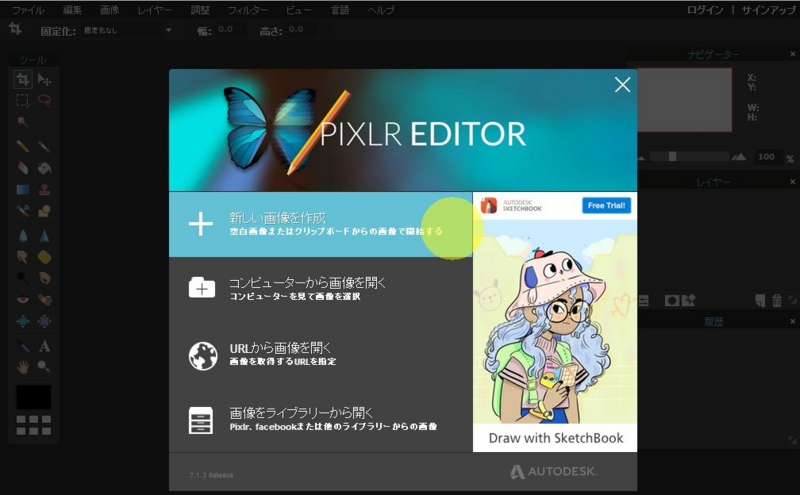Close the Pixlr Editor welcome dialog
The image size is (800, 495).
click(x=622, y=85)
